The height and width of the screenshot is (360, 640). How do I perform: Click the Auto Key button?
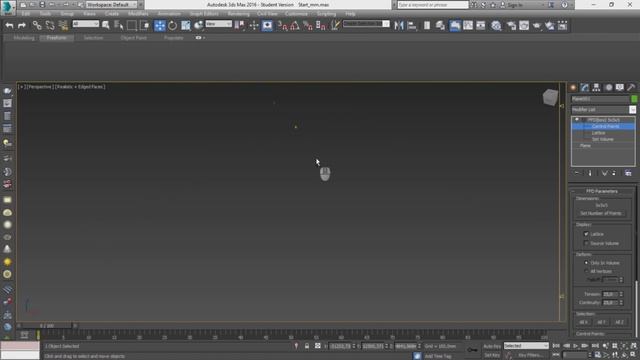(x=491, y=346)
